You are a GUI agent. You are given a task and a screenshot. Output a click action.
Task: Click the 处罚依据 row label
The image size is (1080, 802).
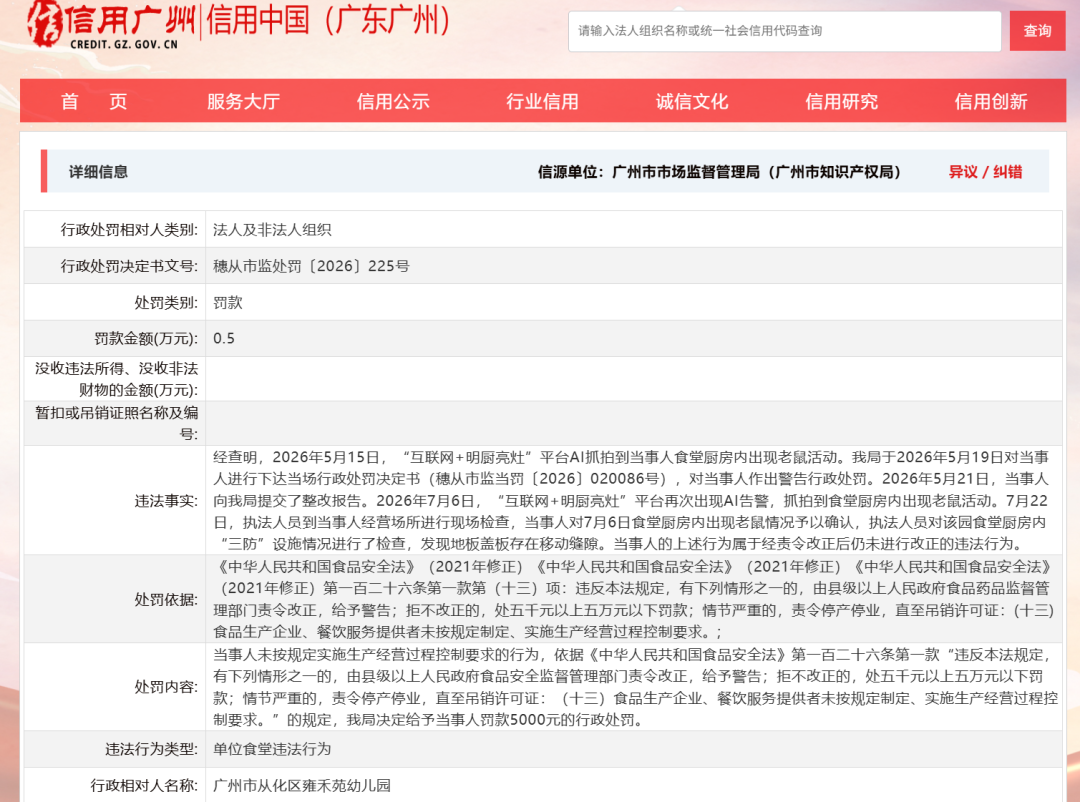tap(166, 599)
